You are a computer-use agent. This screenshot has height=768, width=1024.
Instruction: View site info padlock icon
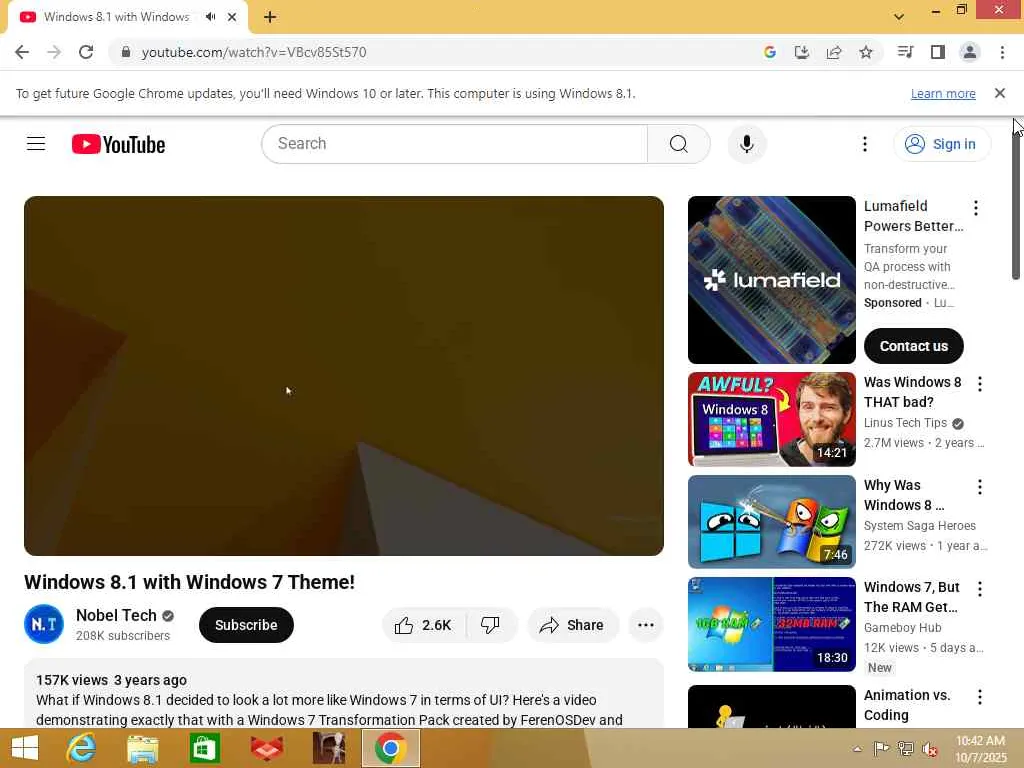[x=126, y=52]
